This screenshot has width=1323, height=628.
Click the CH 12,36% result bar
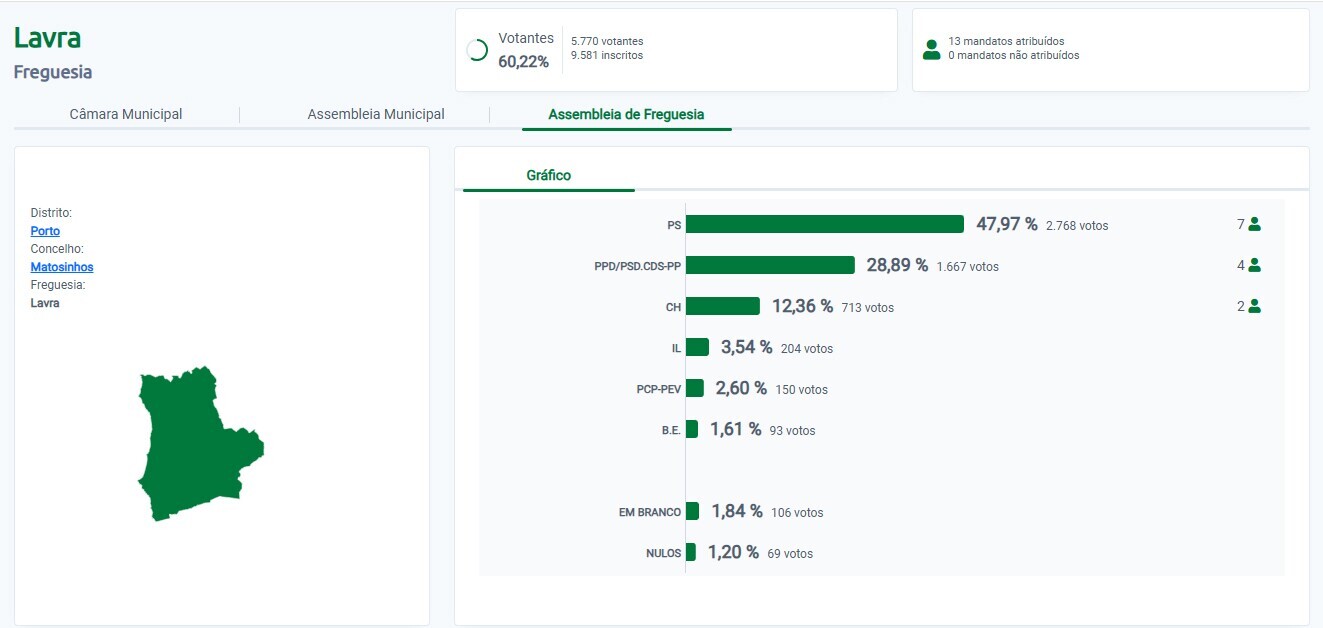pyautogui.click(x=722, y=306)
